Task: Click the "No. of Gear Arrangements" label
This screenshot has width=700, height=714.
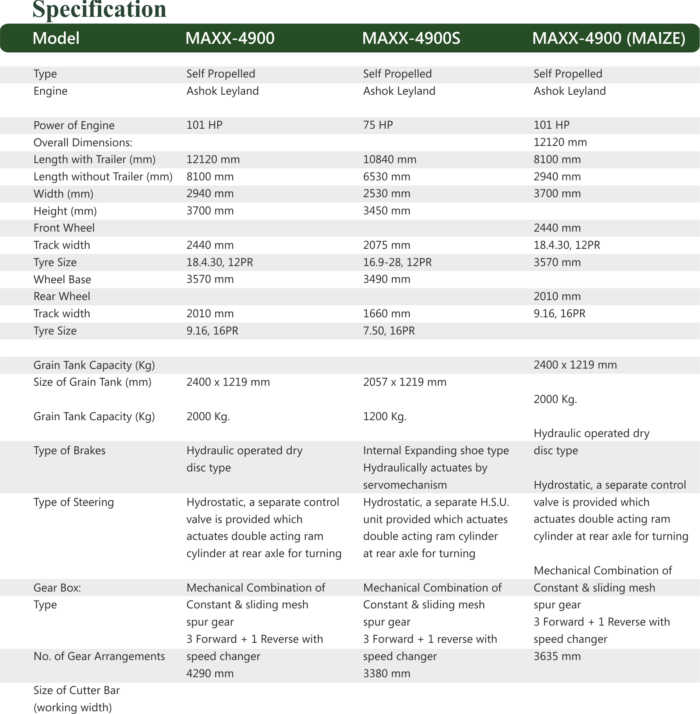Action: (x=99, y=656)
